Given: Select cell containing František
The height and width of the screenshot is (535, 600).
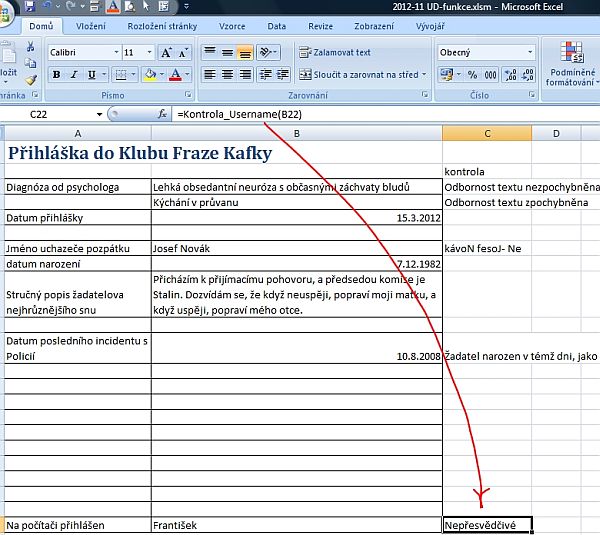Looking at the screenshot, I should click(297, 525).
